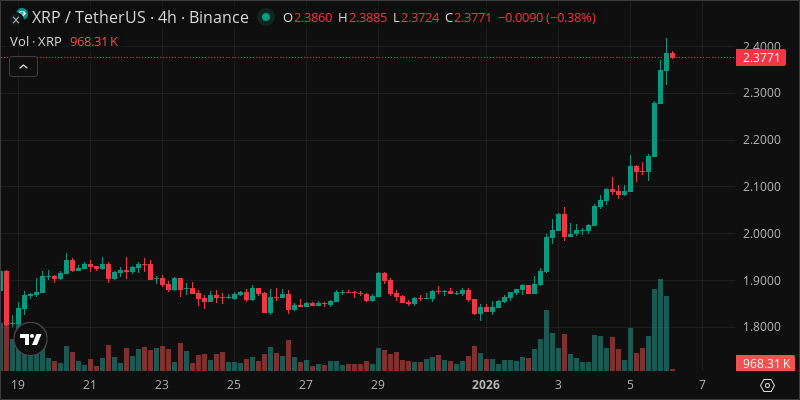Click the open value O2.3860
800x400 pixels.
pos(308,18)
